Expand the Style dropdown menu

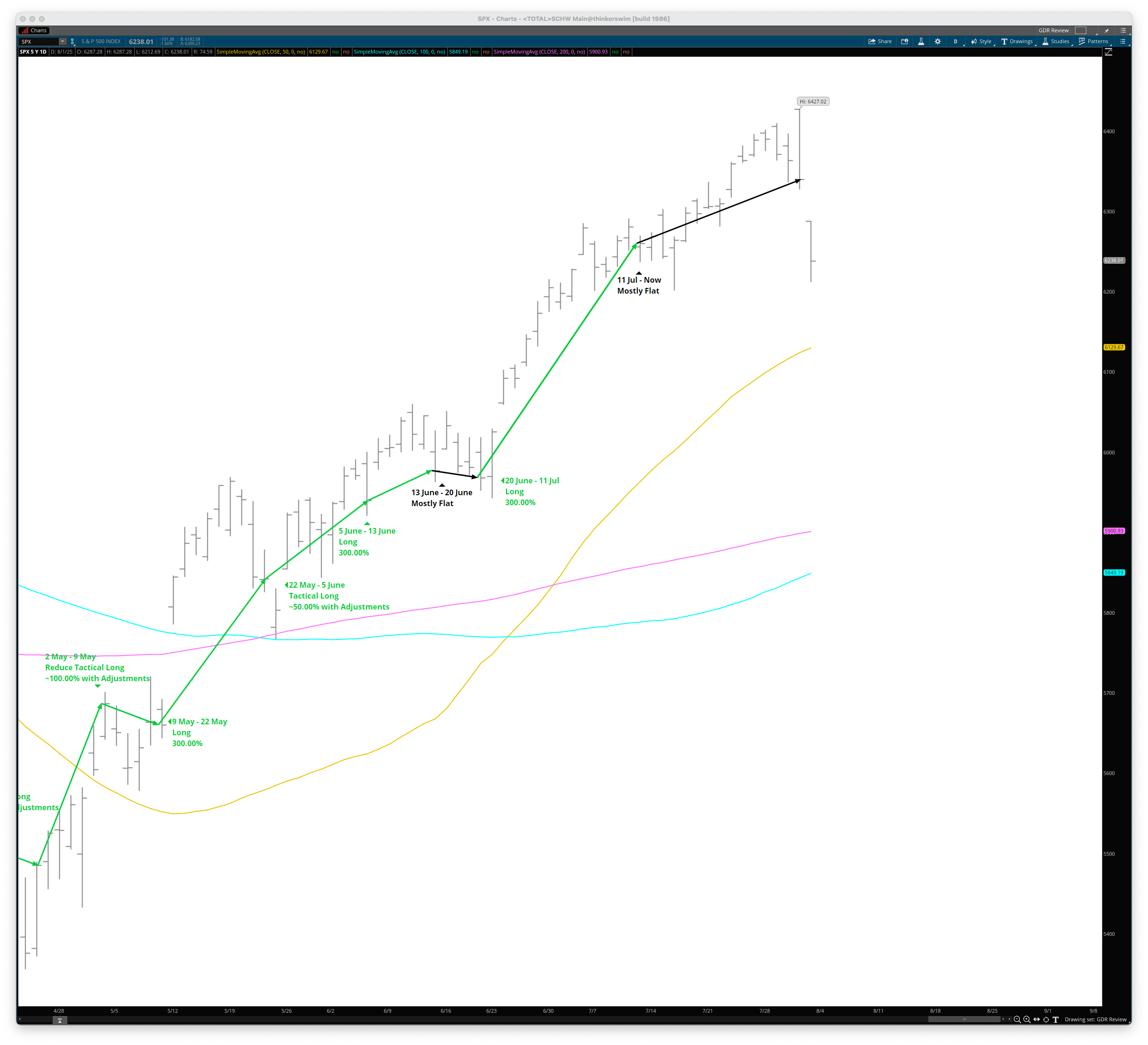pyautogui.click(x=981, y=42)
